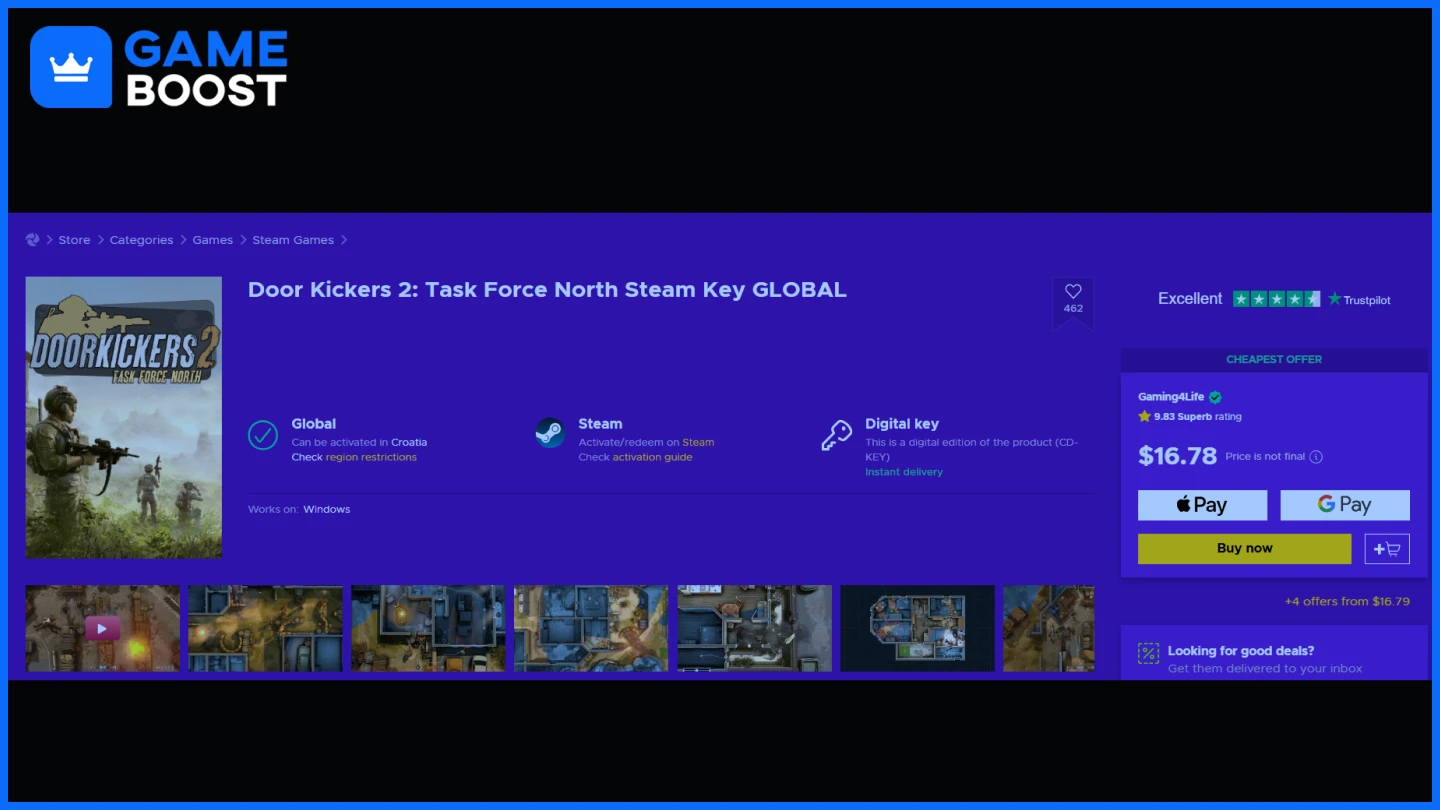The width and height of the screenshot is (1440, 810).
Task: Click the 9.83 Superb rating star
Action: (1145, 416)
